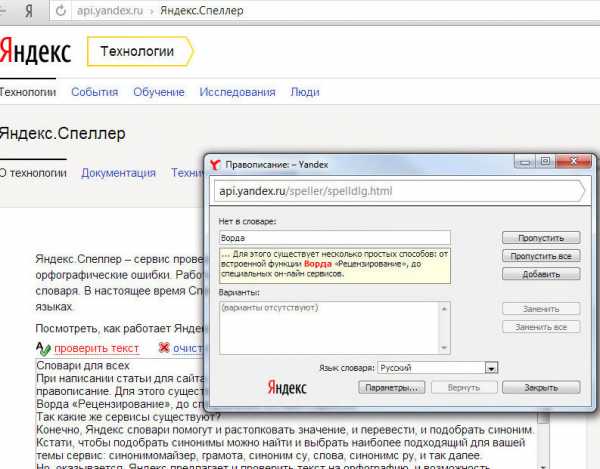Open the Документация sub-tab
The width and height of the screenshot is (600, 469).
118,173
